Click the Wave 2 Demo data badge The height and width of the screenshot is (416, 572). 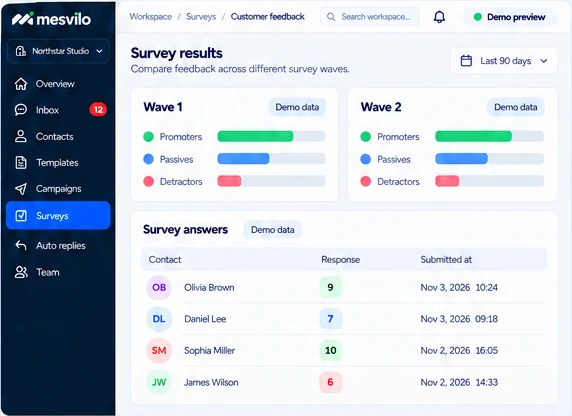coord(516,107)
